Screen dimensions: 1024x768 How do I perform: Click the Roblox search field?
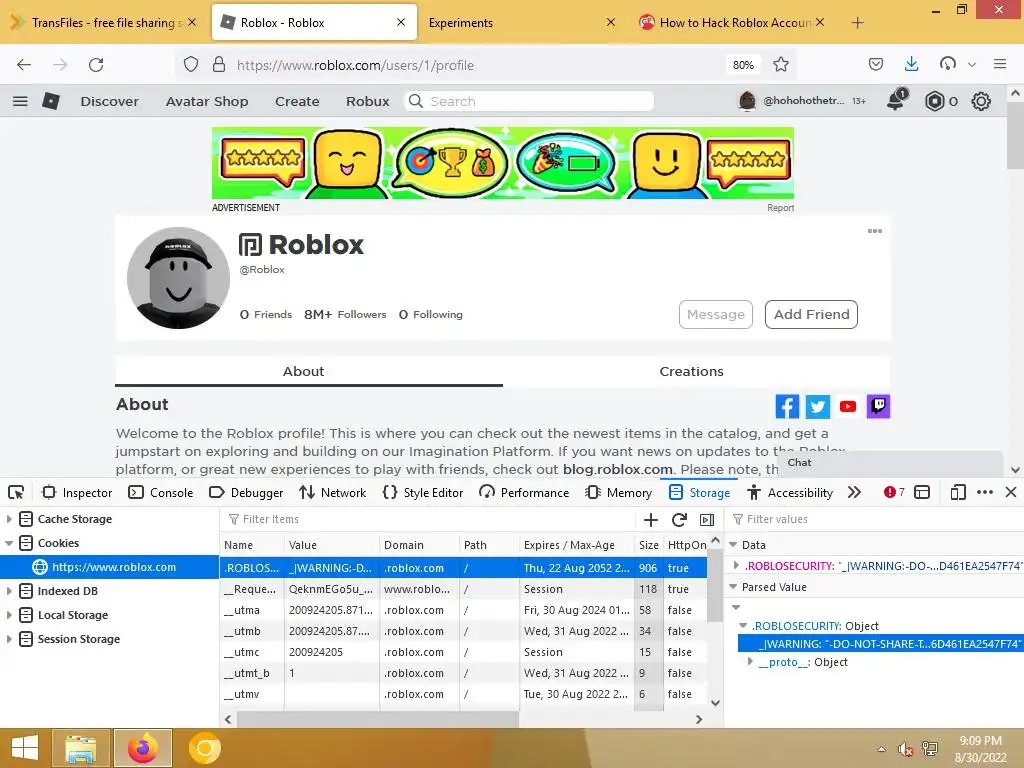529,101
